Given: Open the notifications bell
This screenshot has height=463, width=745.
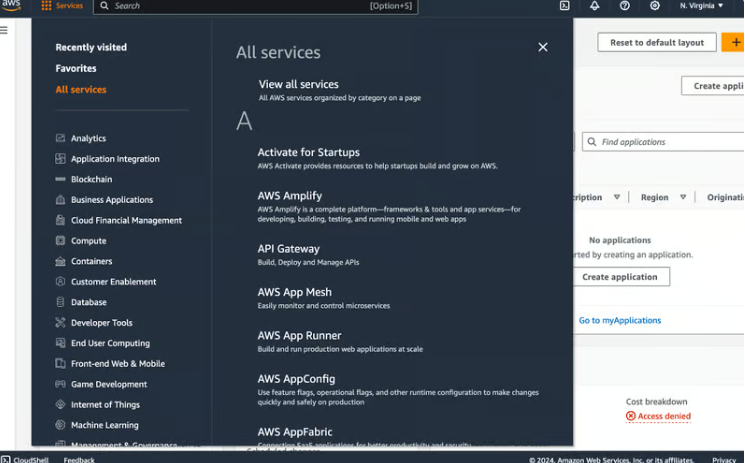Looking at the screenshot, I should pos(594,6).
